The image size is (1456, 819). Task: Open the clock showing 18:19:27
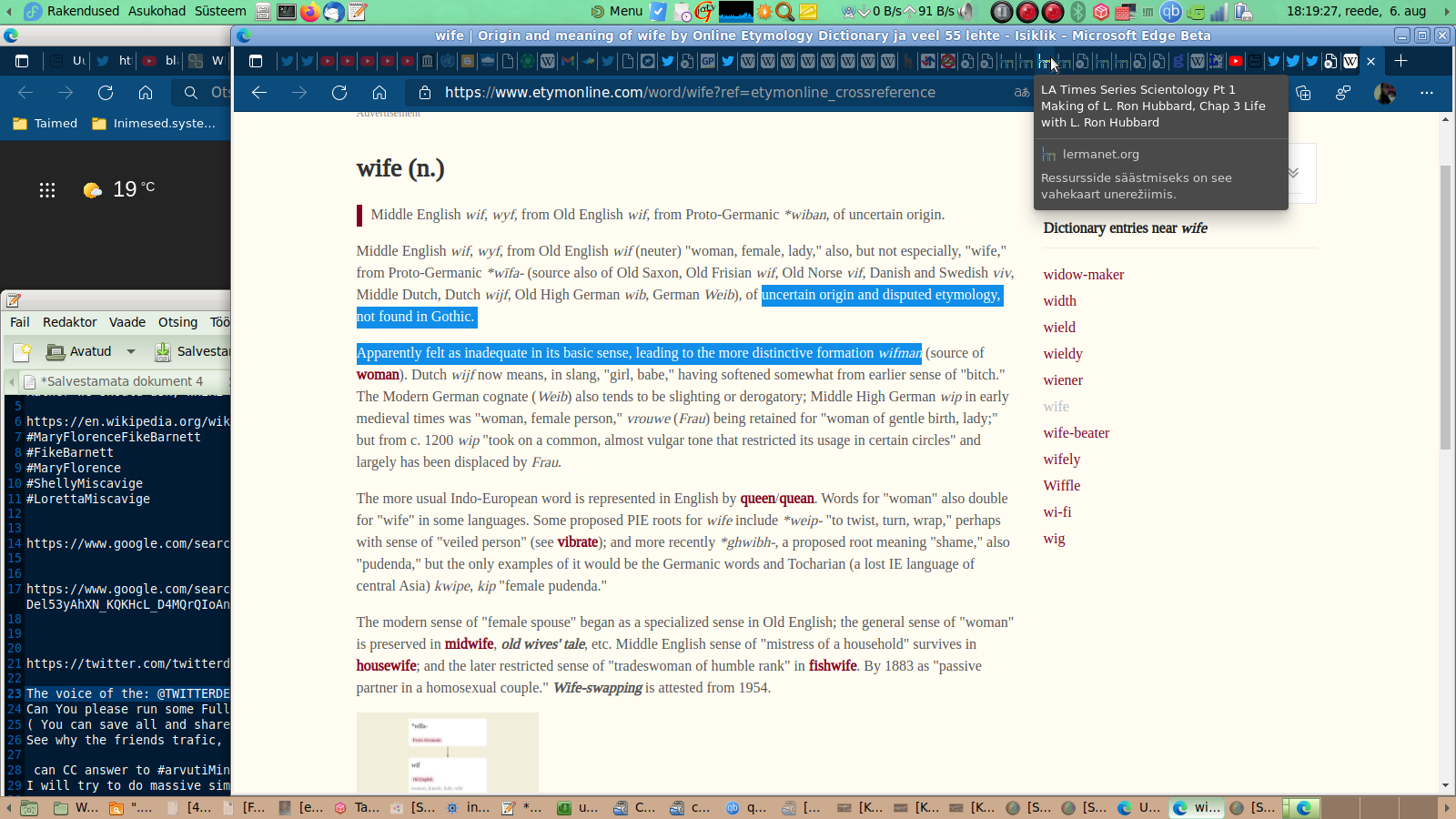click(1356, 11)
